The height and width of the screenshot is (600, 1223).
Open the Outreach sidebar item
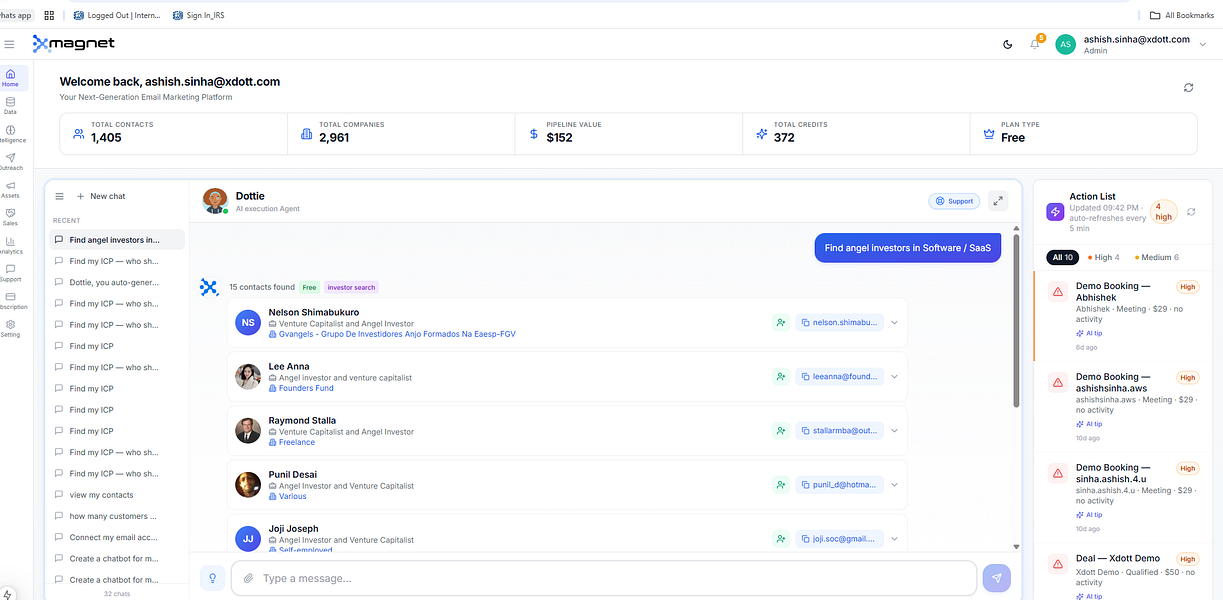coord(10,162)
